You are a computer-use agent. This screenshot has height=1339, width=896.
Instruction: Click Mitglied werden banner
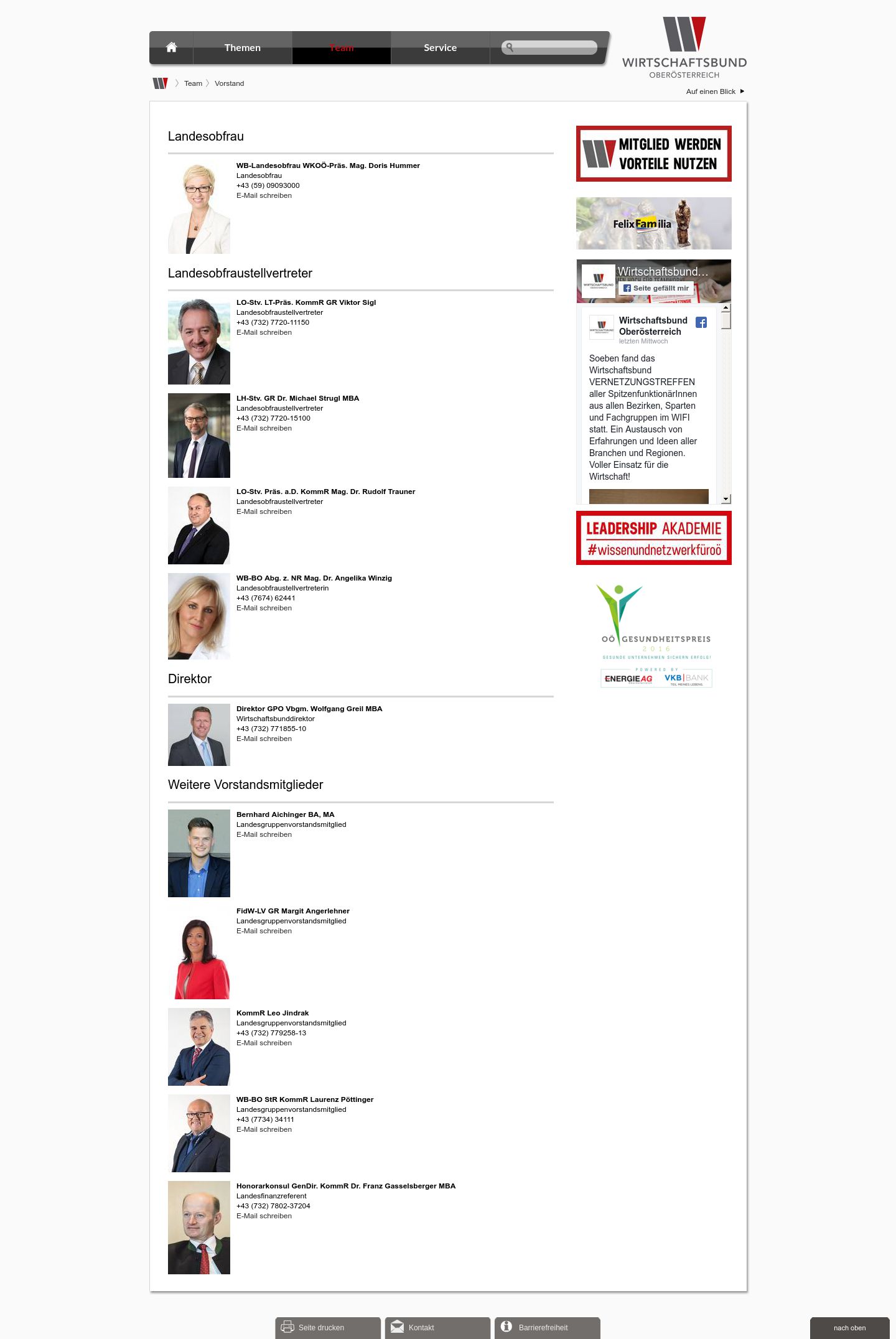pos(654,154)
